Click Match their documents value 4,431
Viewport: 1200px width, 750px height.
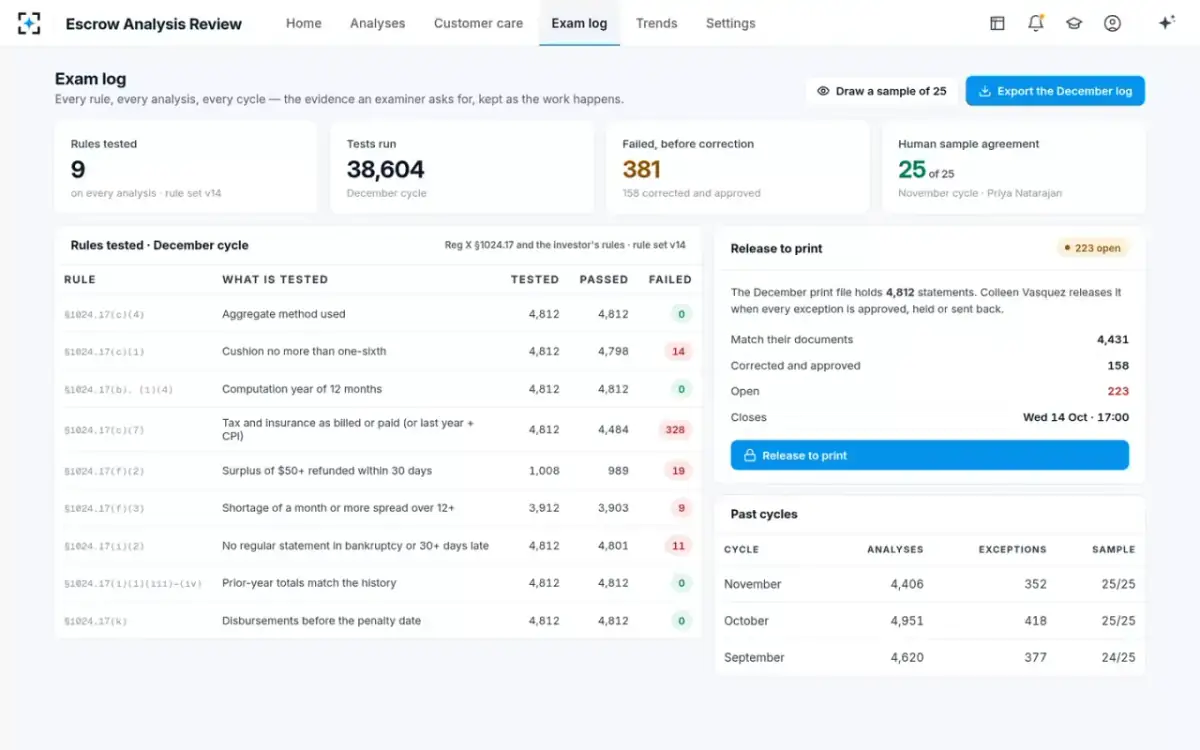pyautogui.click(x=1113, y=340)
